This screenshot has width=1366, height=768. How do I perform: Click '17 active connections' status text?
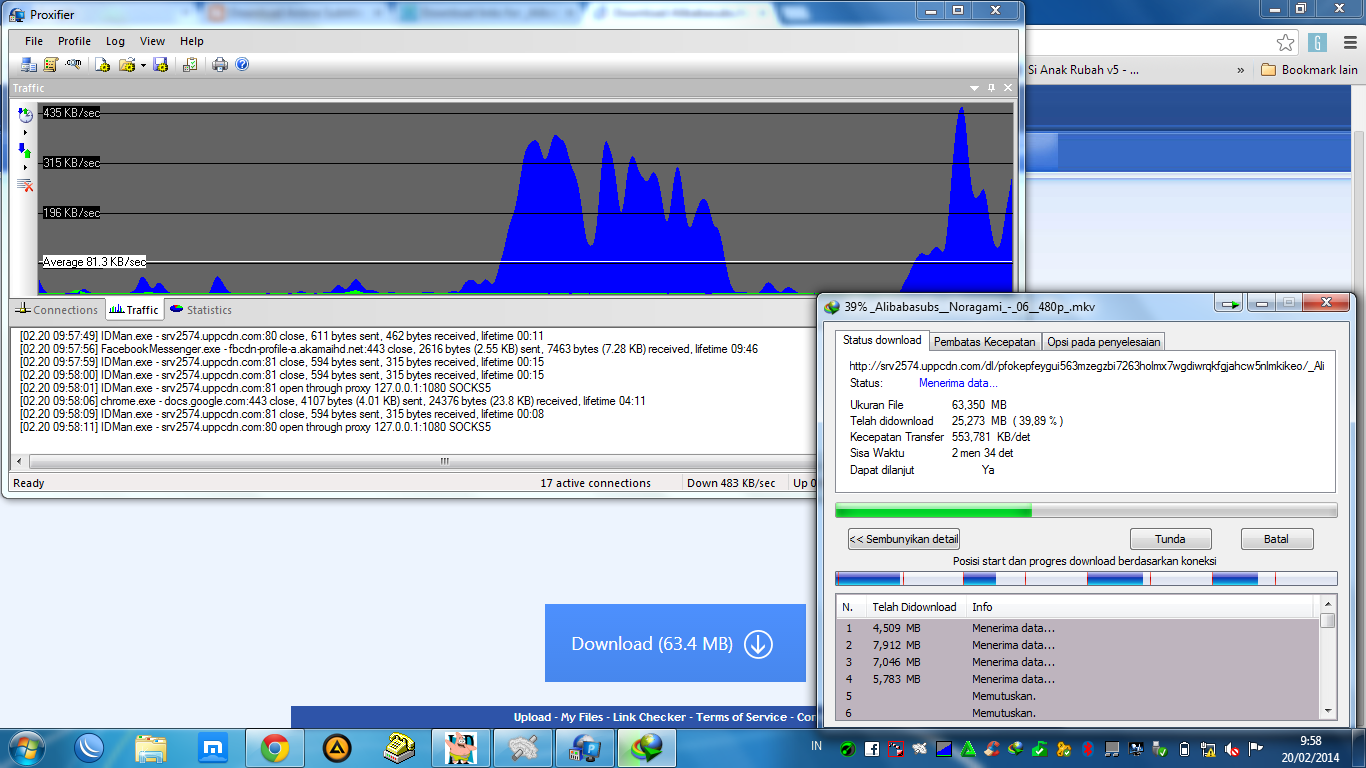click(x=595, y=483)
